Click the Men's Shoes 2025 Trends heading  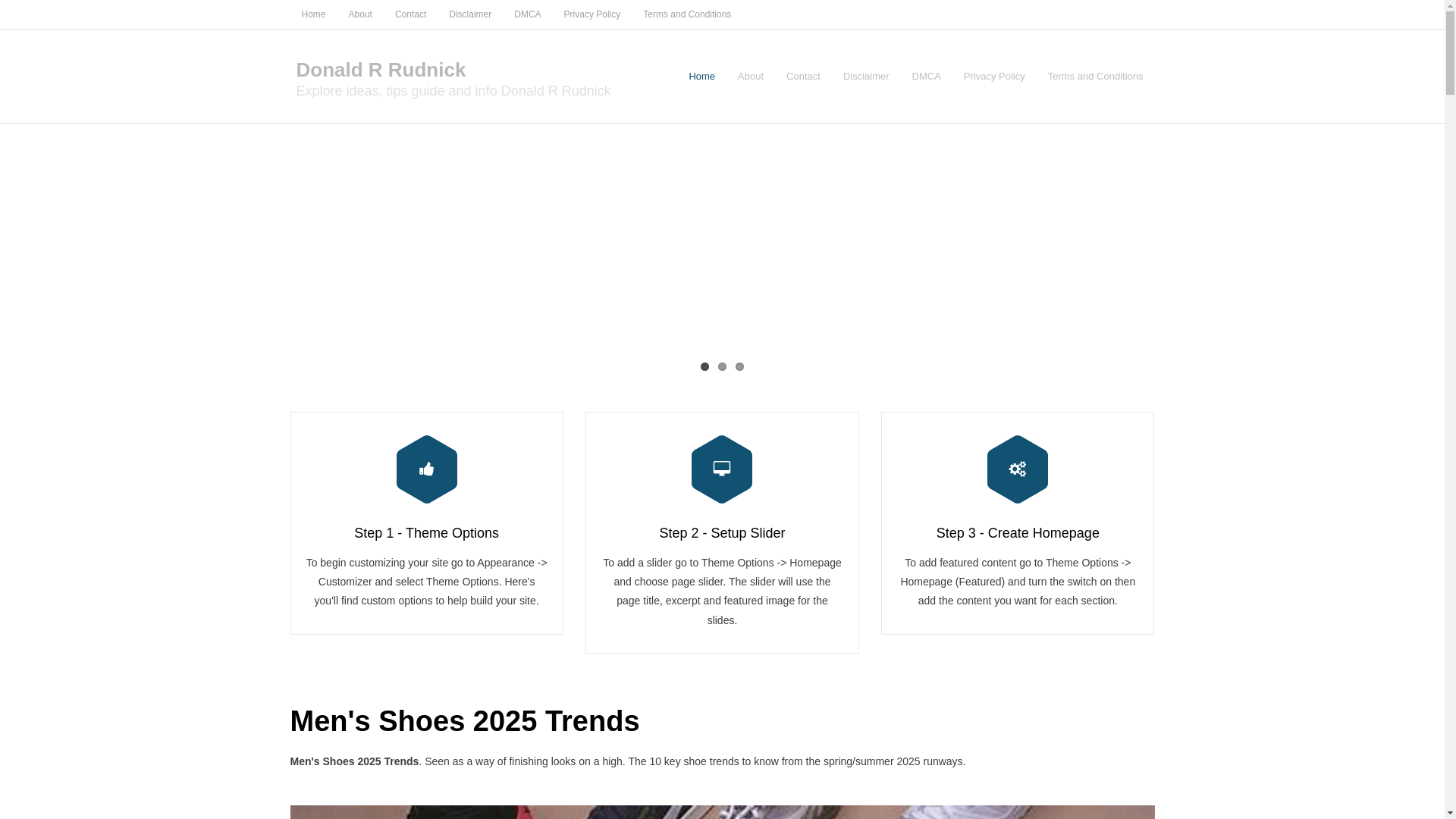465,721
